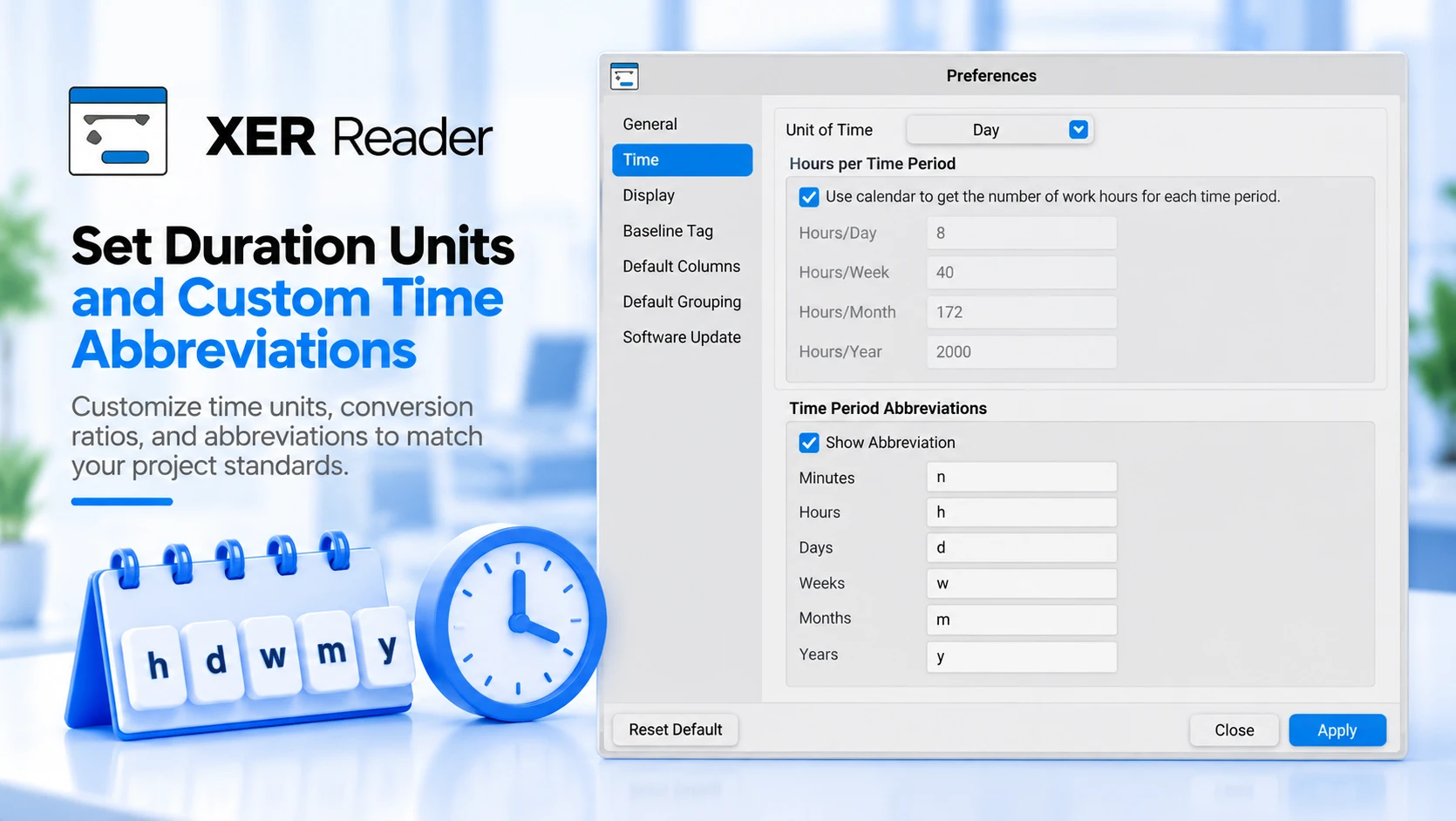
Task: Click the blue dropdown arrow beside Day
Action: point(1078,130)
